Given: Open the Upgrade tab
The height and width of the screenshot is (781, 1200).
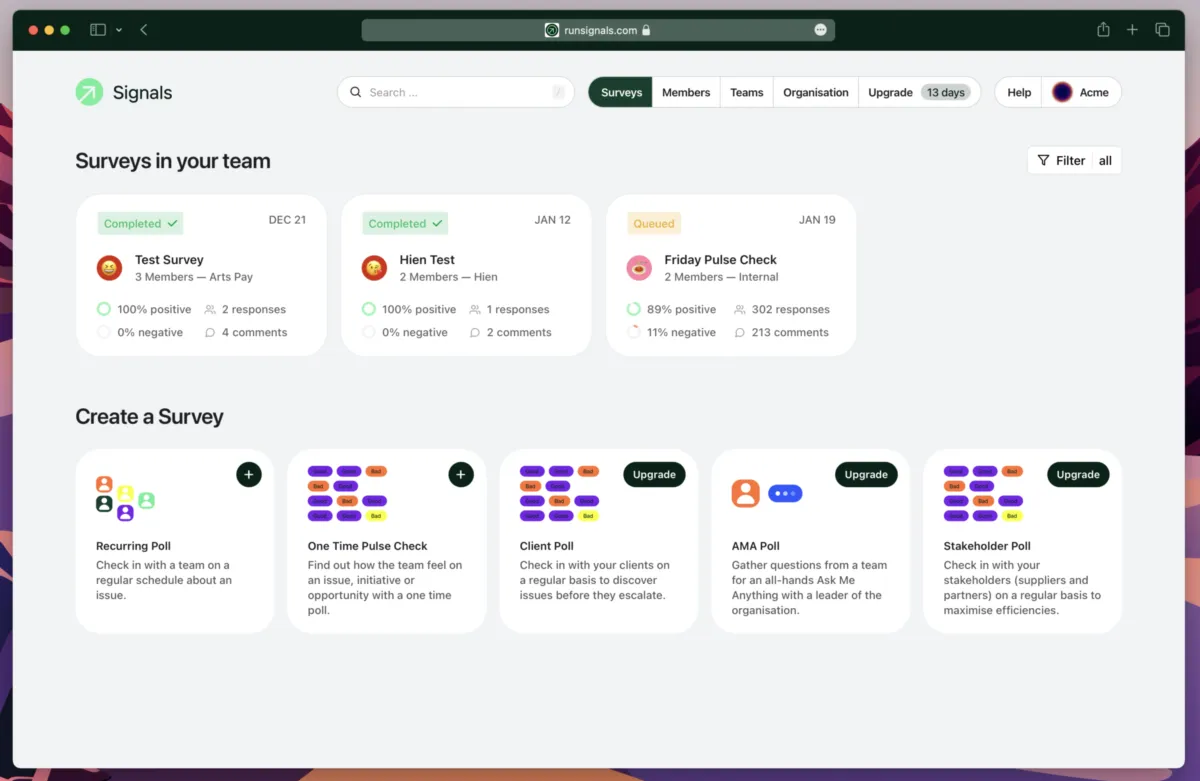Looking at the screenshot, I should pyautogui.click(x=890, y=92).
